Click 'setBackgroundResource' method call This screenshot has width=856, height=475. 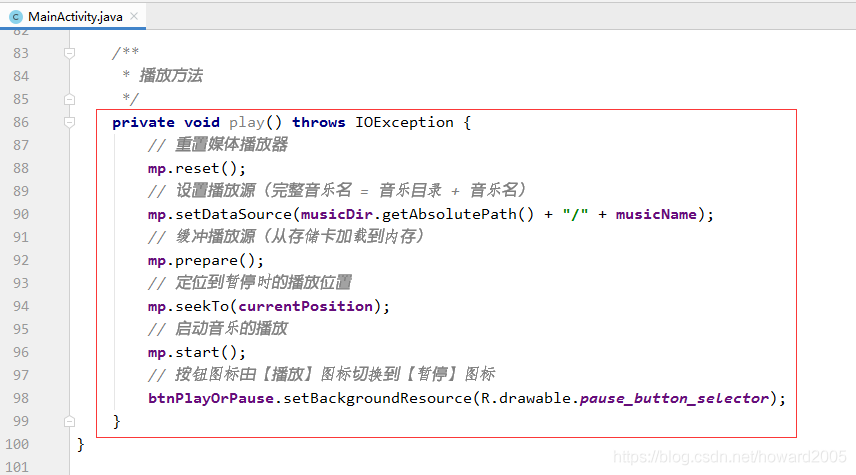click(377, 398)
